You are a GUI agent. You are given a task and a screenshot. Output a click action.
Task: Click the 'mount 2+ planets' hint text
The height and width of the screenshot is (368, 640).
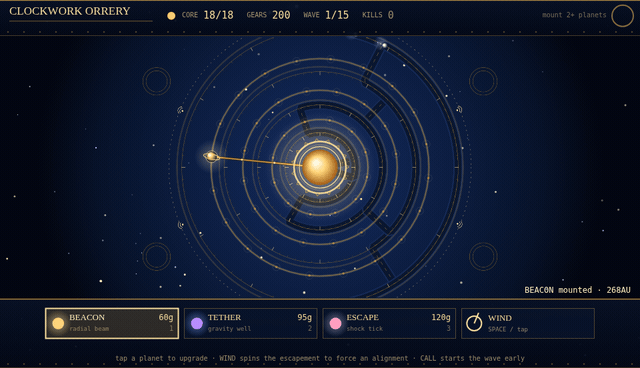click(574, 15)
